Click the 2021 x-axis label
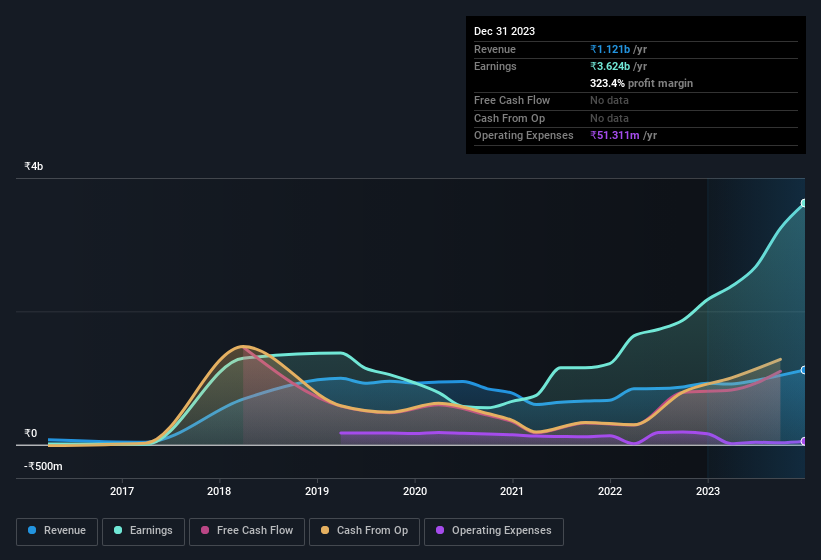 click(x=512, y=491)
